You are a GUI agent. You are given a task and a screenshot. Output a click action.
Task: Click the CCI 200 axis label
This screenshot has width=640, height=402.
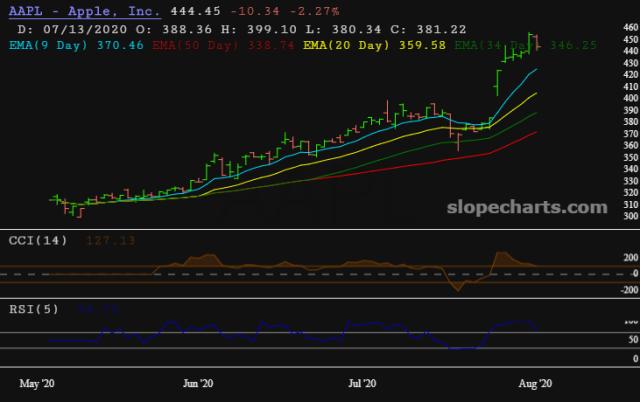coord(631,258)
